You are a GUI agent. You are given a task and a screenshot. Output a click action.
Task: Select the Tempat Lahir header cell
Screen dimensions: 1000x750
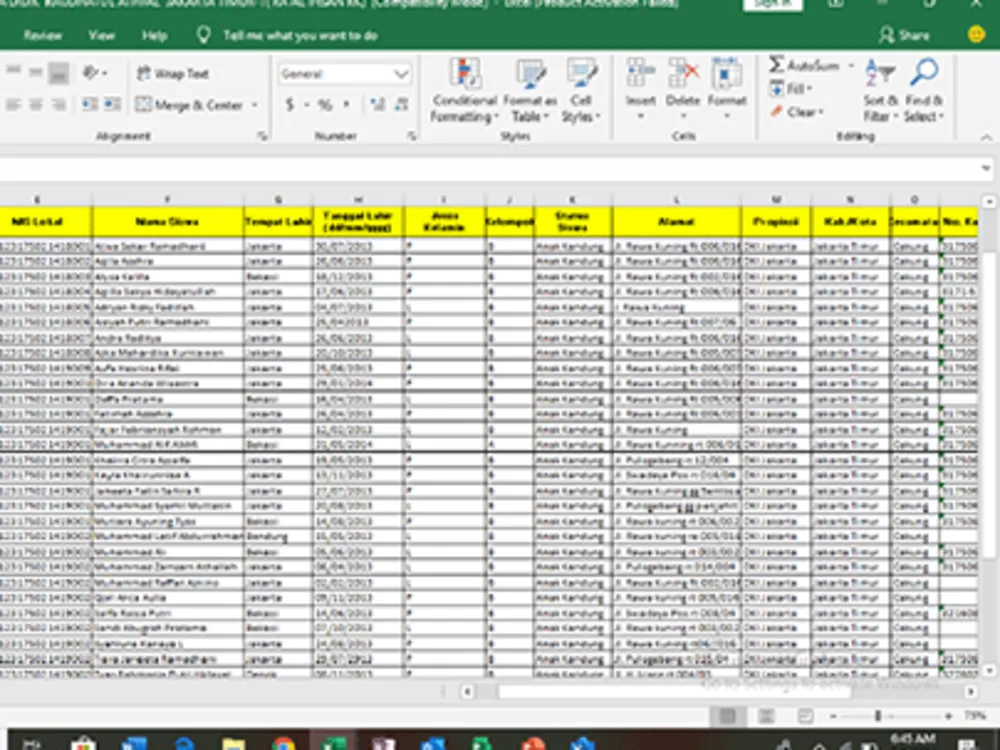tap(278, 222)
